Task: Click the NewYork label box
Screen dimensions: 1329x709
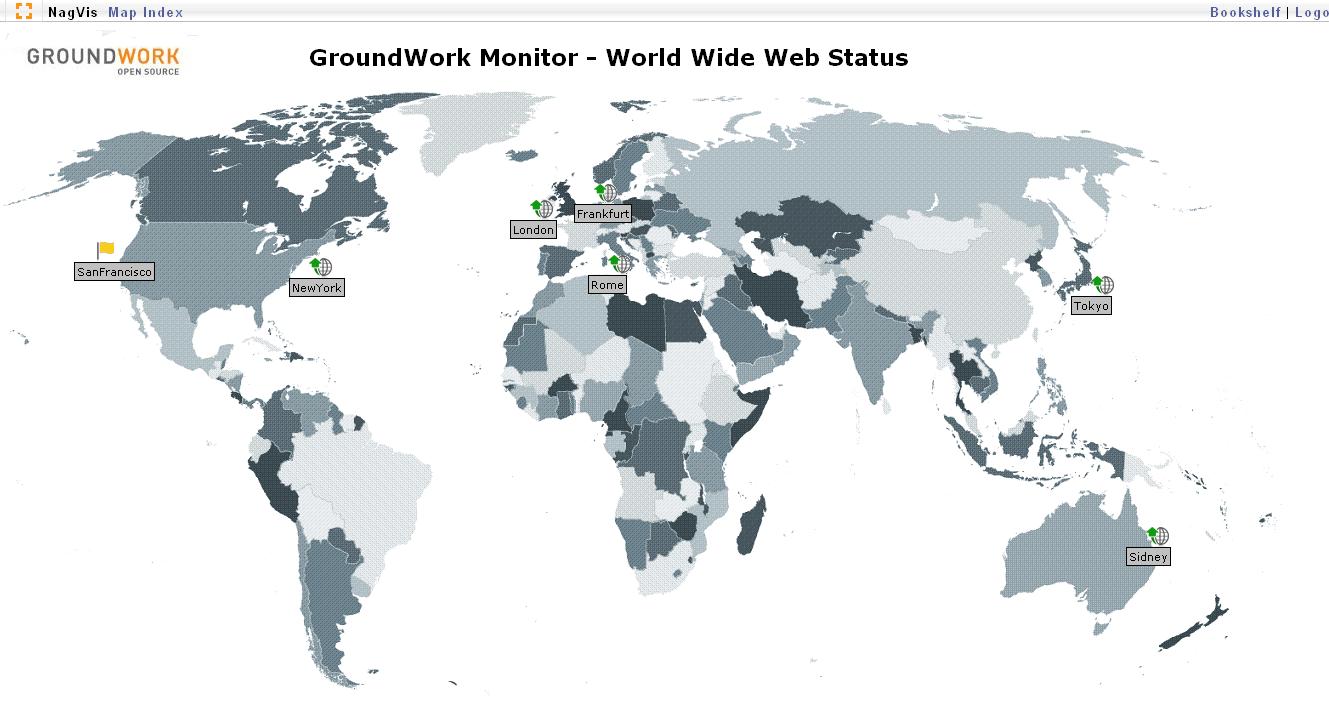Action: tap(317, 288)
